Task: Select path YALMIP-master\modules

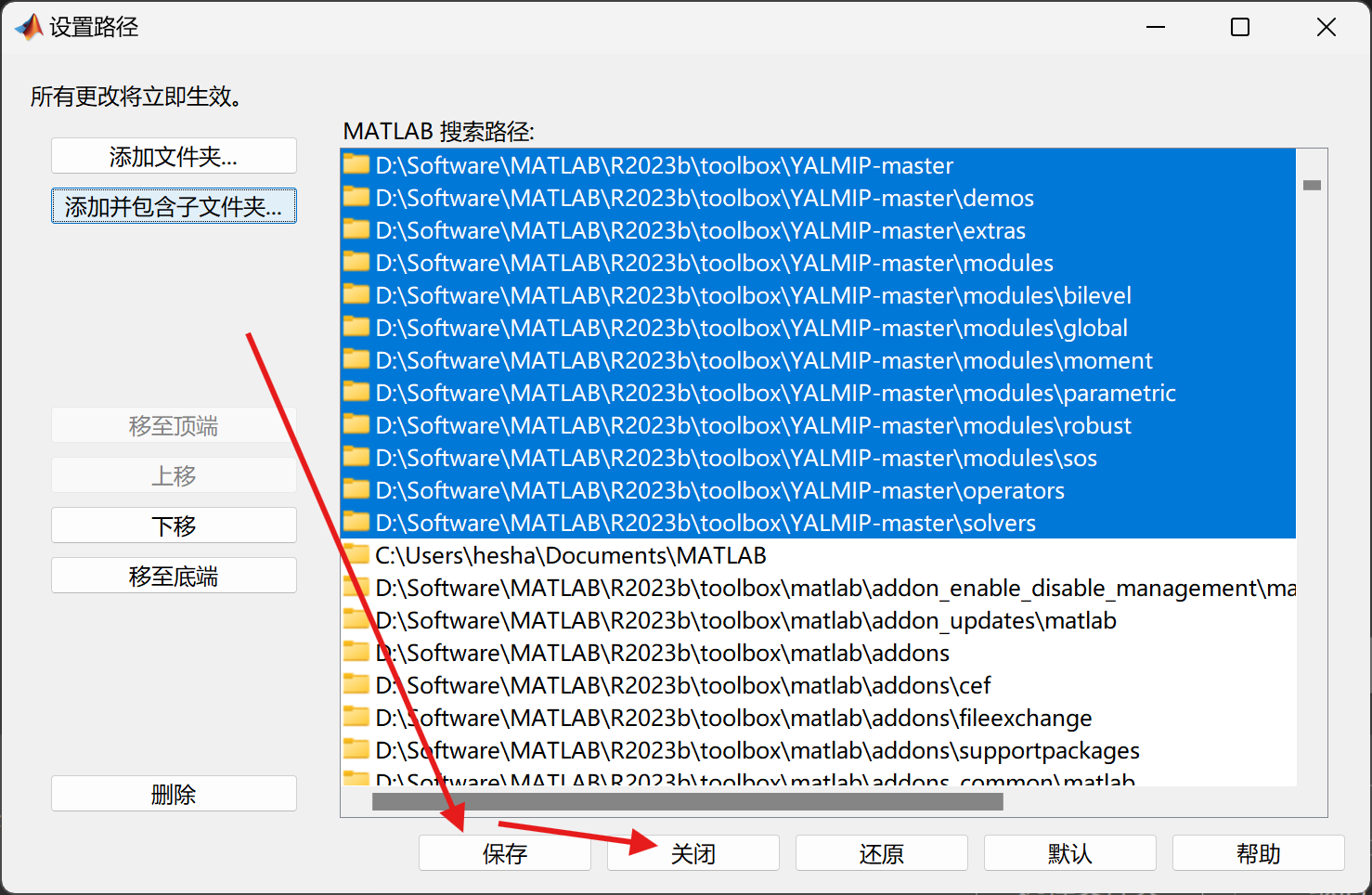Action: click(818, 263)
